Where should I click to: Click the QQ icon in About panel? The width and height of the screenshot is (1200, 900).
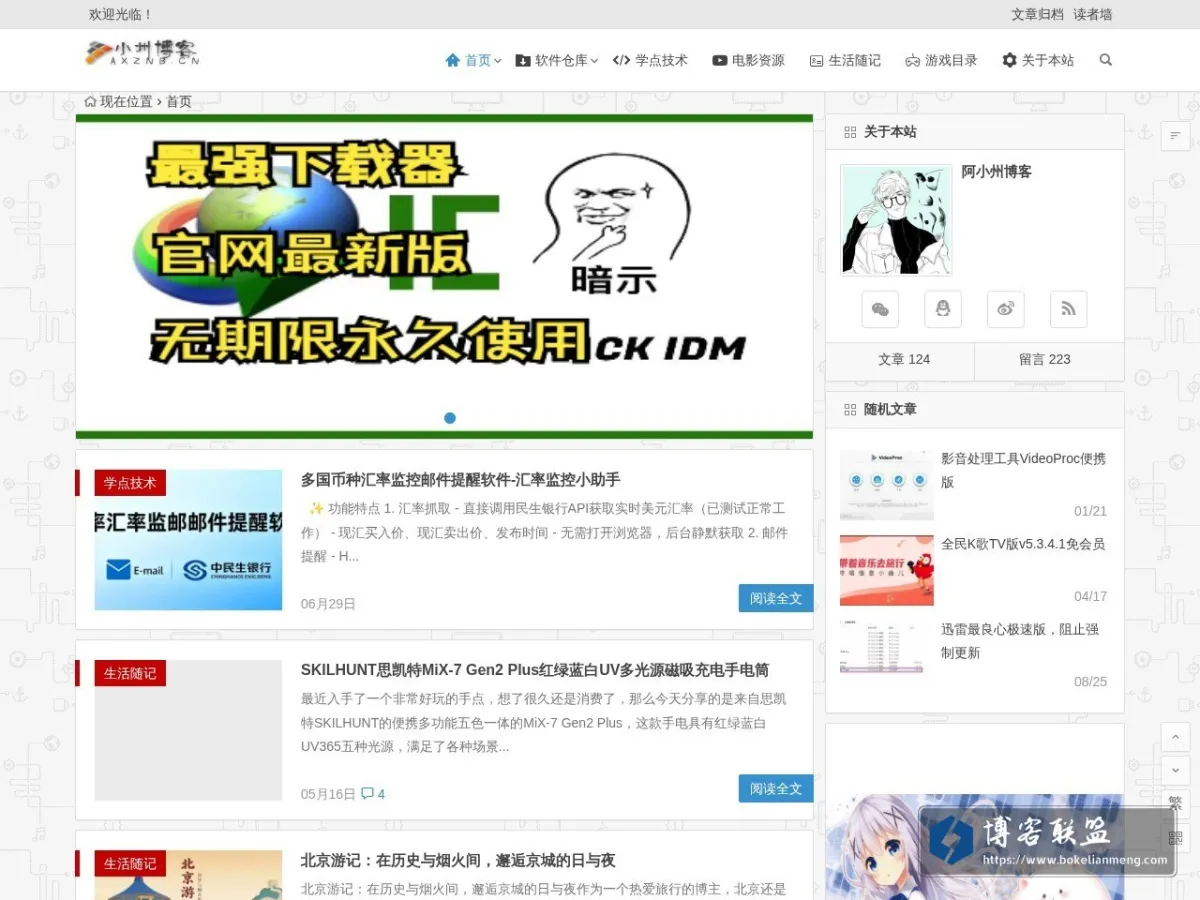coord(943,309)
